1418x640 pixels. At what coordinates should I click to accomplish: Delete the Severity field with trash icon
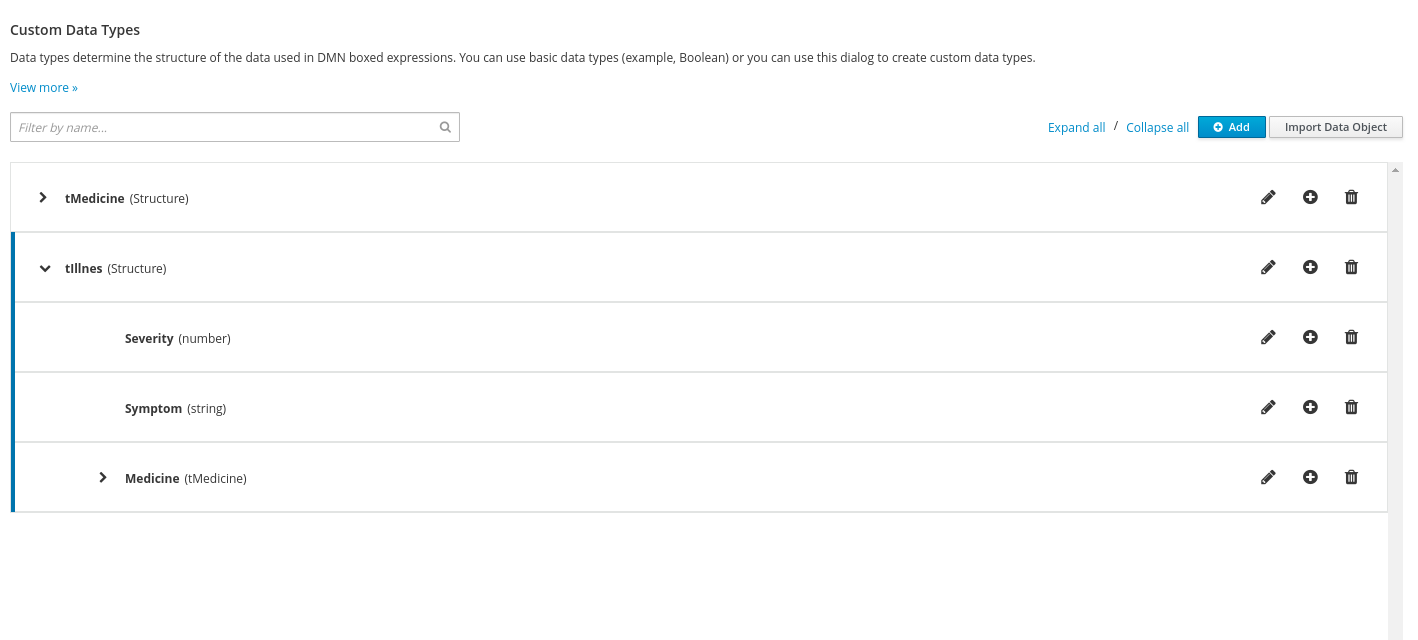1351,338
